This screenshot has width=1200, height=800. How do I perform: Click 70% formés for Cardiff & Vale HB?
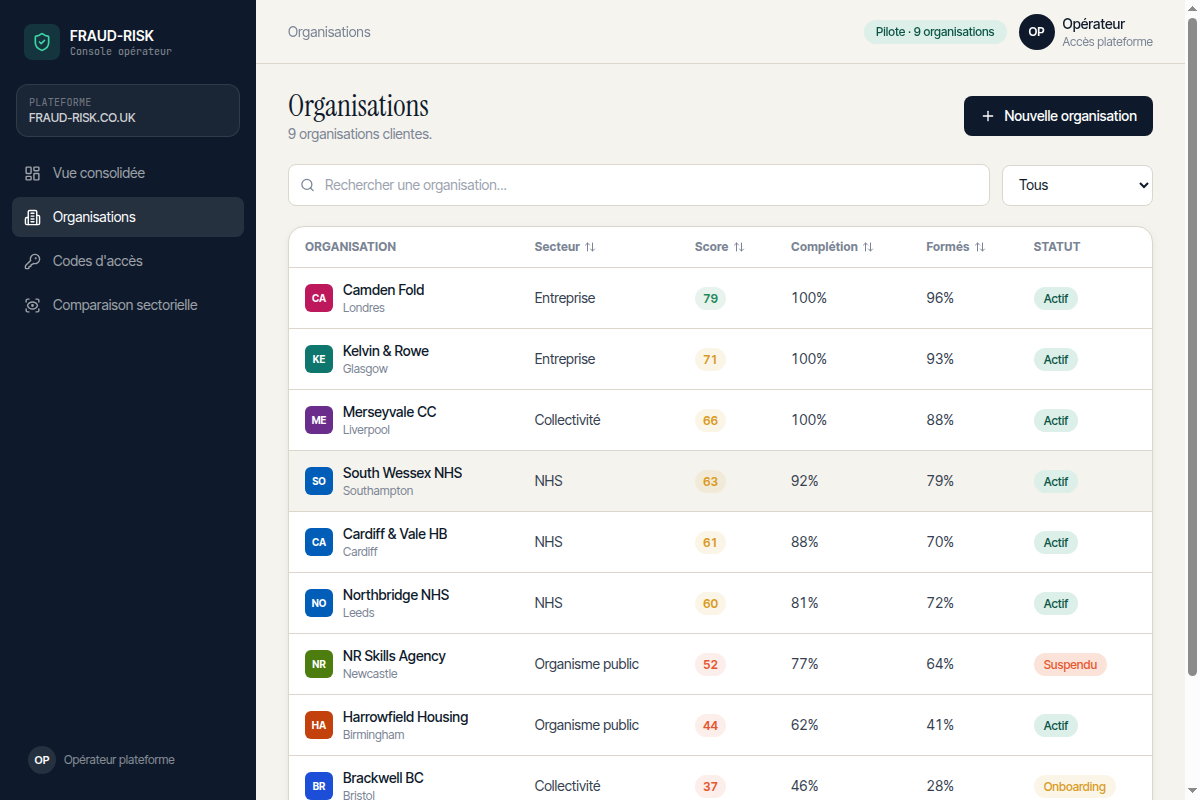940,542
